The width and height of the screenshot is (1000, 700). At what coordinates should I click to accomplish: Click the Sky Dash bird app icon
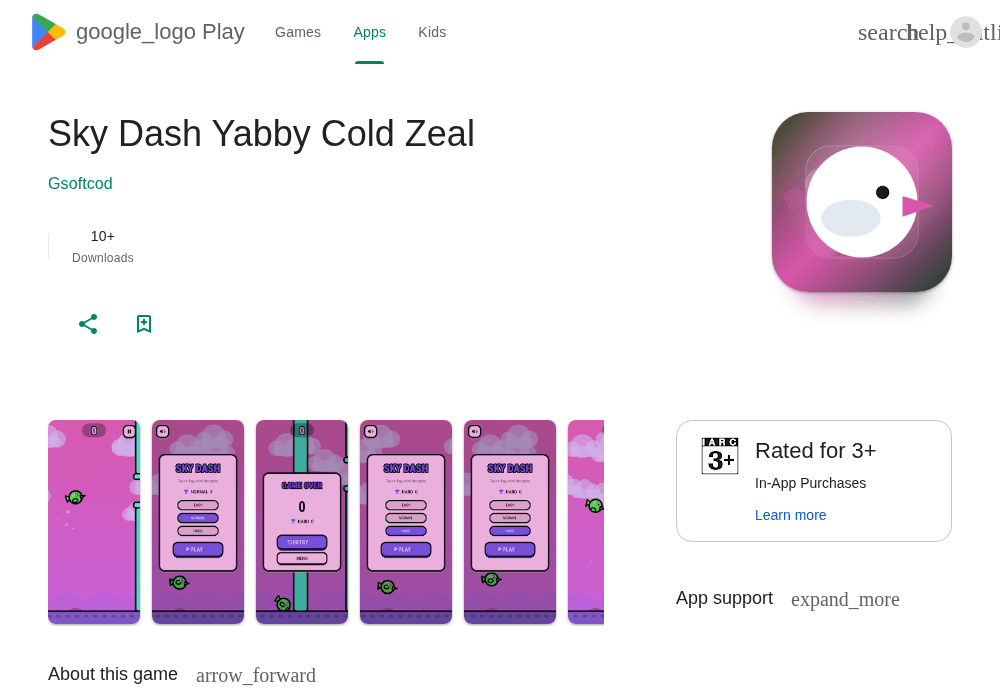pos(862,202)
